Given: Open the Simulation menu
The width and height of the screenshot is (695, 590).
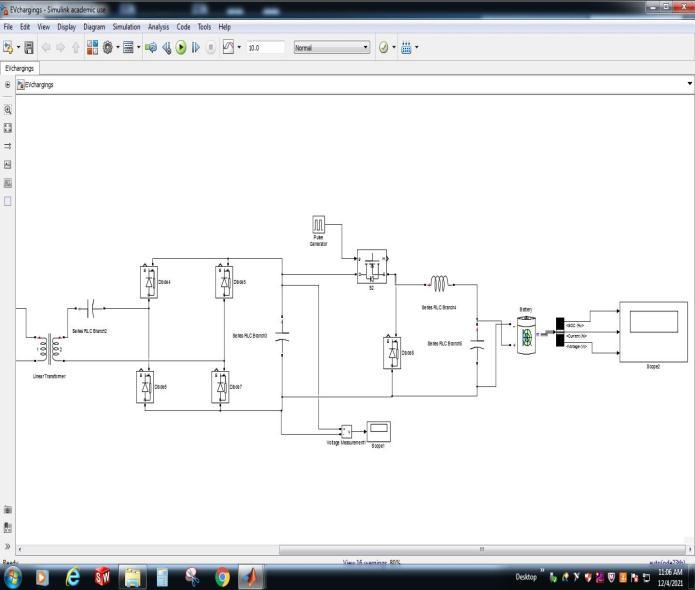Looking at the screenshot, I should [x=126, y=27].
